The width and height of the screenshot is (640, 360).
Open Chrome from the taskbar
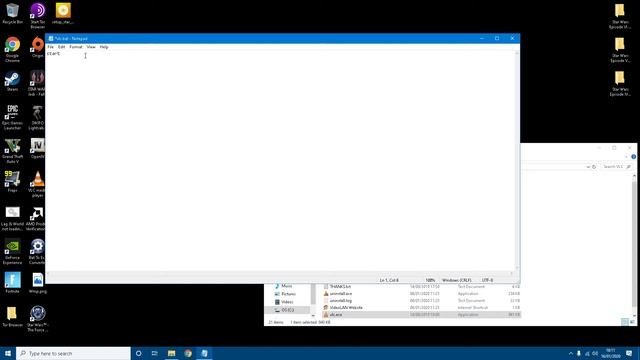click(x=188, y=353)
